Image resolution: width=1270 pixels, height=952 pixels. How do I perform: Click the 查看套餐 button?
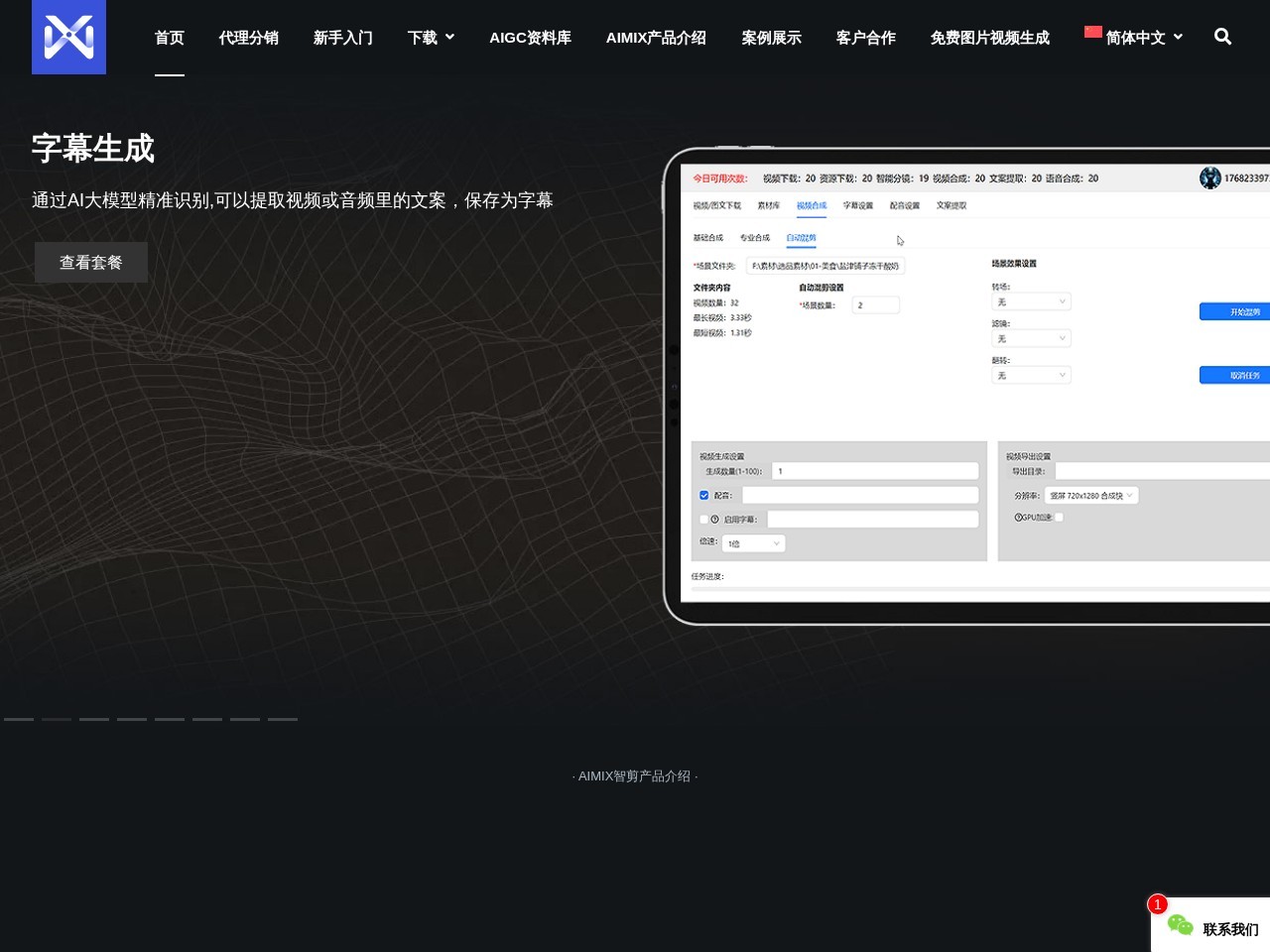click(x=91, y=262)
